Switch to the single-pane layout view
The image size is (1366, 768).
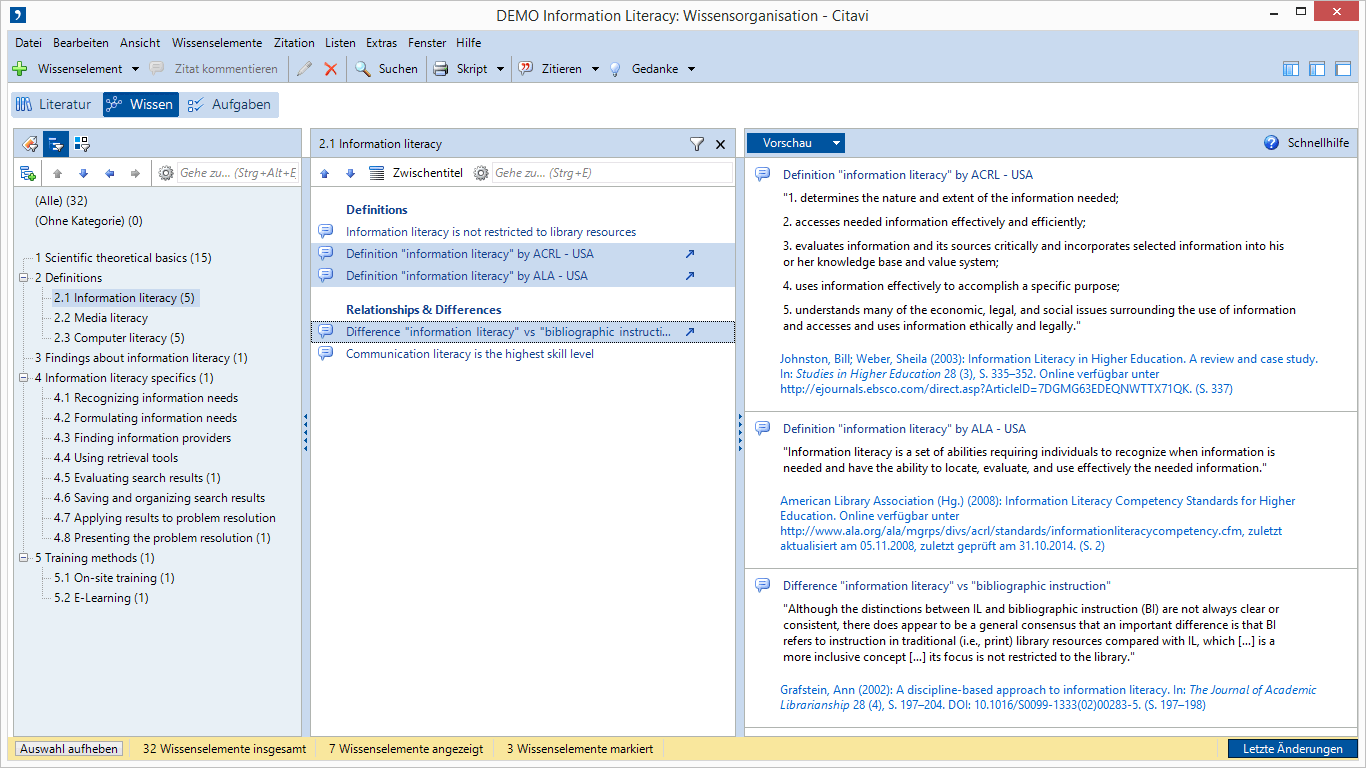(1343, 69)
